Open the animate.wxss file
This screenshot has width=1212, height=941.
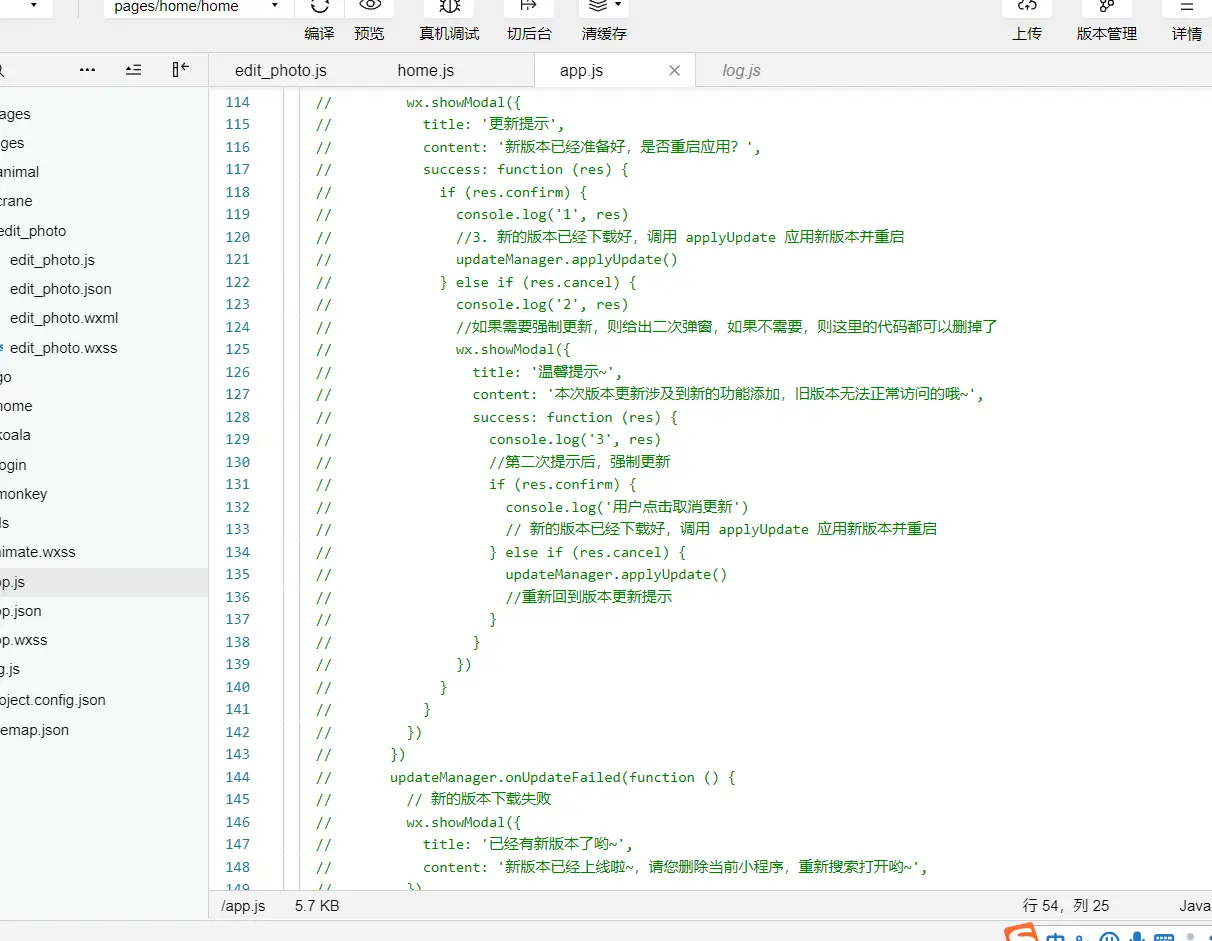tap(104, 552)
